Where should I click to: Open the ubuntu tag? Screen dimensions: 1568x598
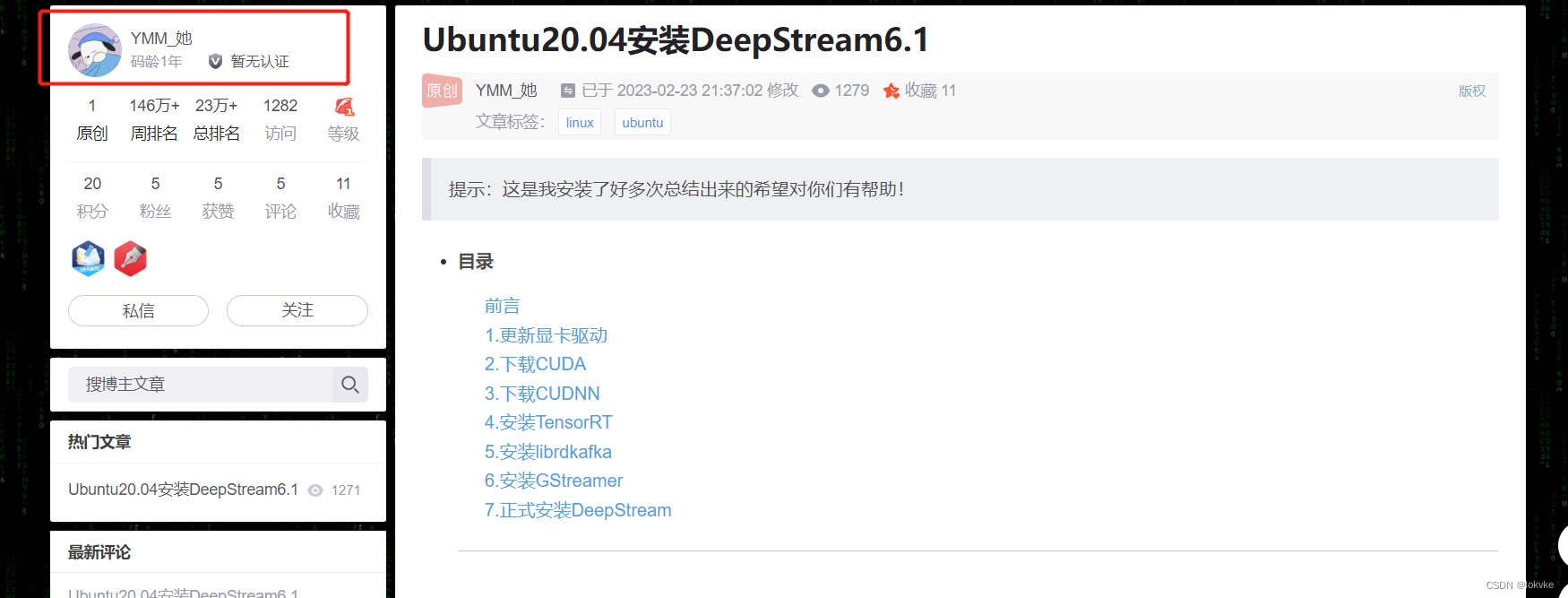(642, 123)
